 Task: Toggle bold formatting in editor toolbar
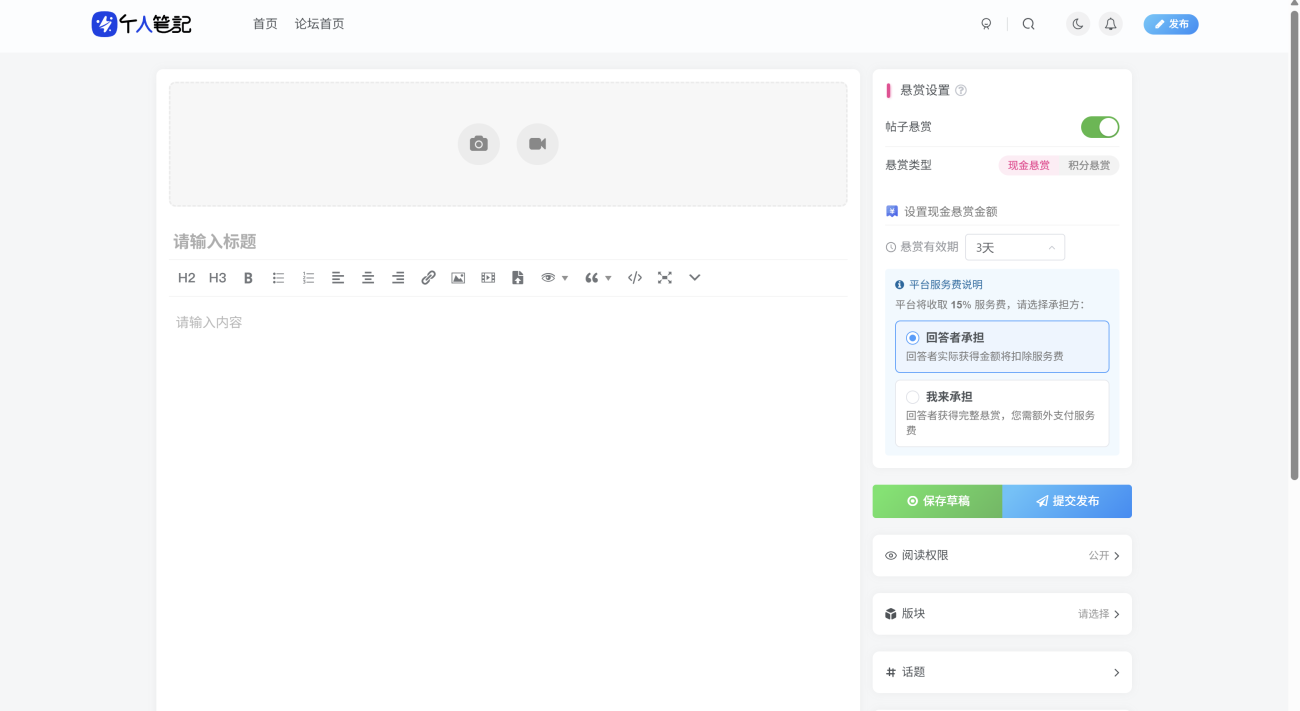pyautogui.click(x=248, y=278)
